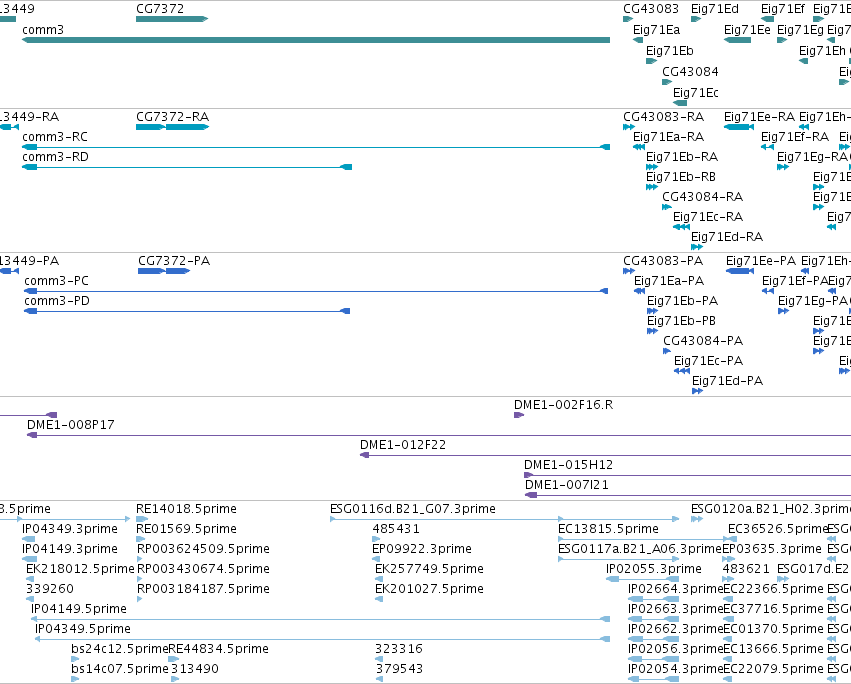This screenshot has width=851, height=684.
Task: Click the EK201027.5prime EST label
Action: [429, 589]
